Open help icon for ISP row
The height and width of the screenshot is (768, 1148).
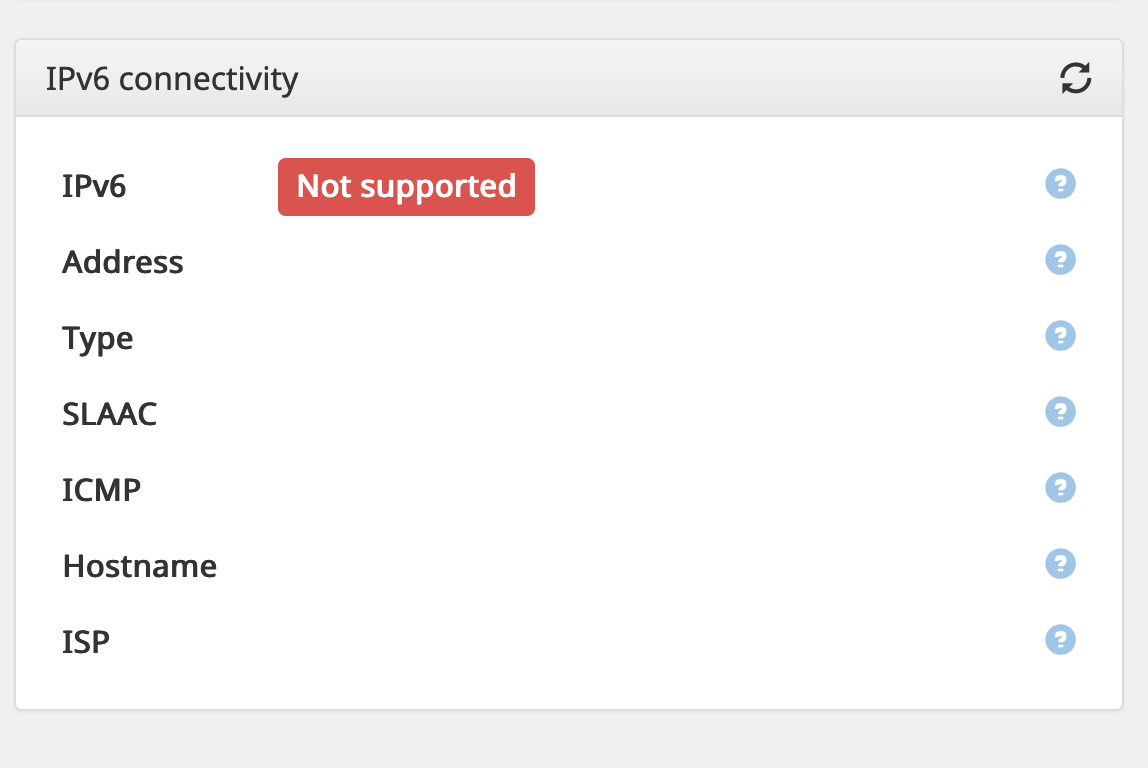pos(1060,640)
